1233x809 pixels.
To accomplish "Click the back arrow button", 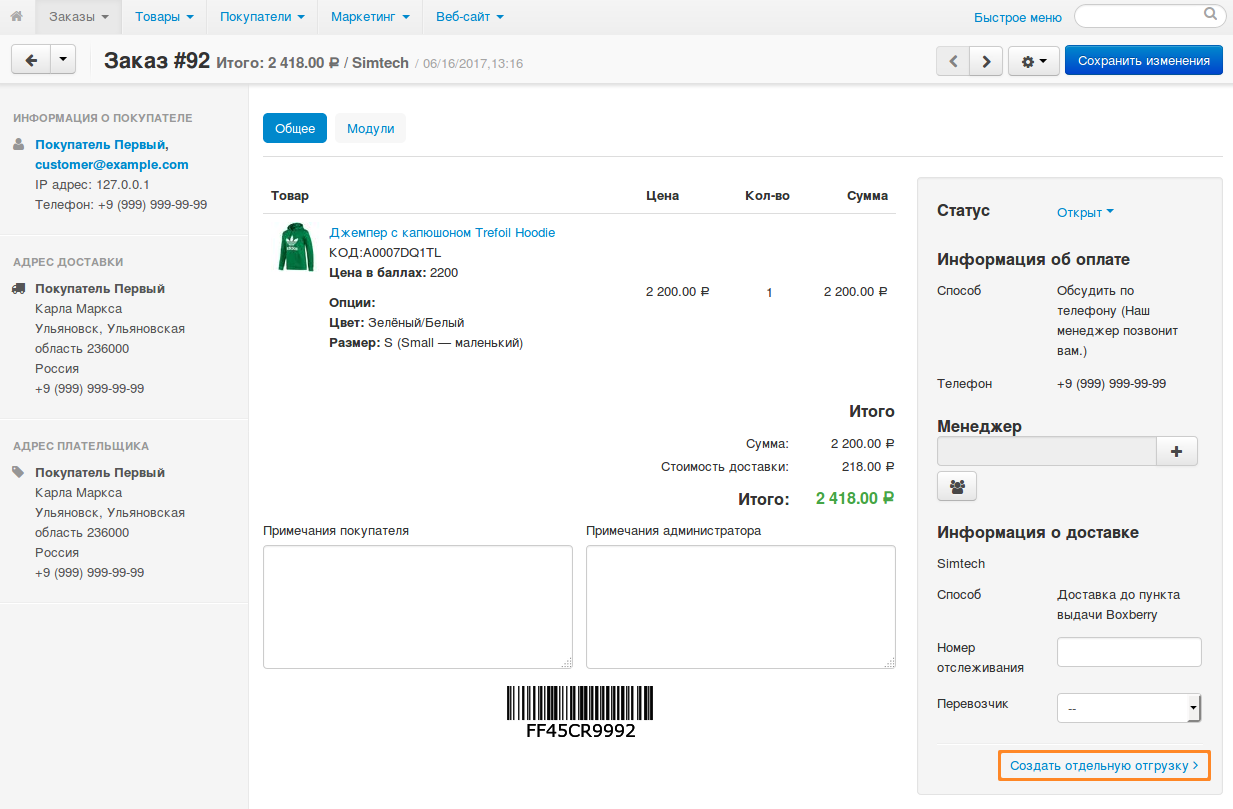I will click(x=30, y=60).
